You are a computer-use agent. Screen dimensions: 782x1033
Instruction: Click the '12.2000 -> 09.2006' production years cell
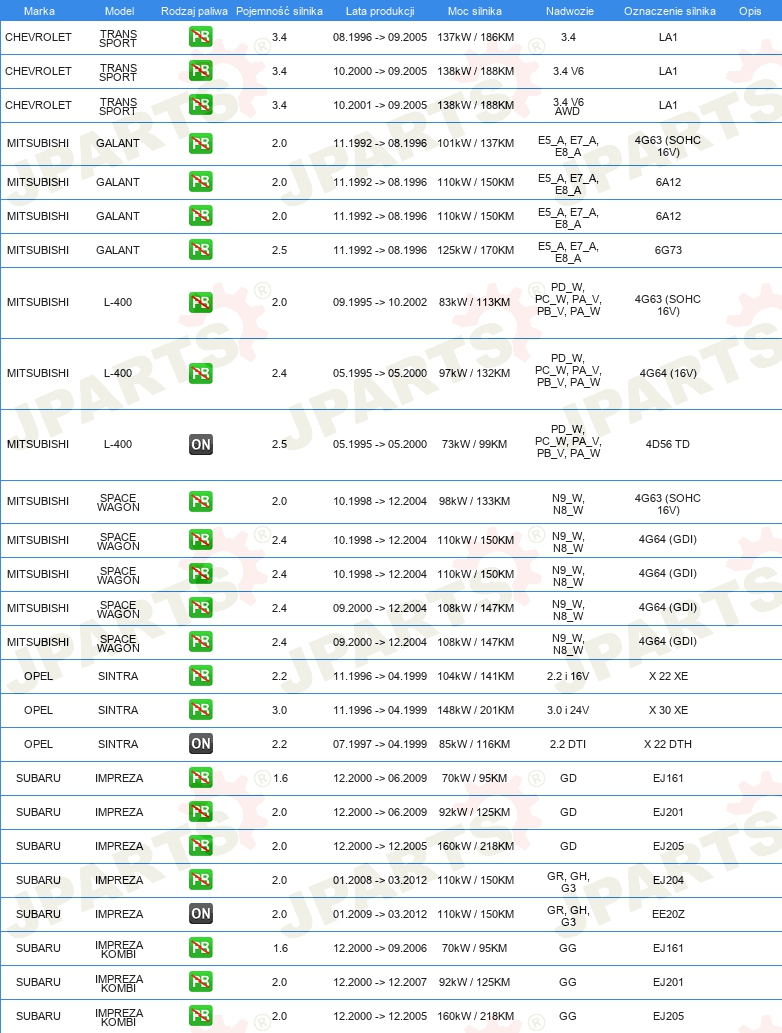click(380, 948)
